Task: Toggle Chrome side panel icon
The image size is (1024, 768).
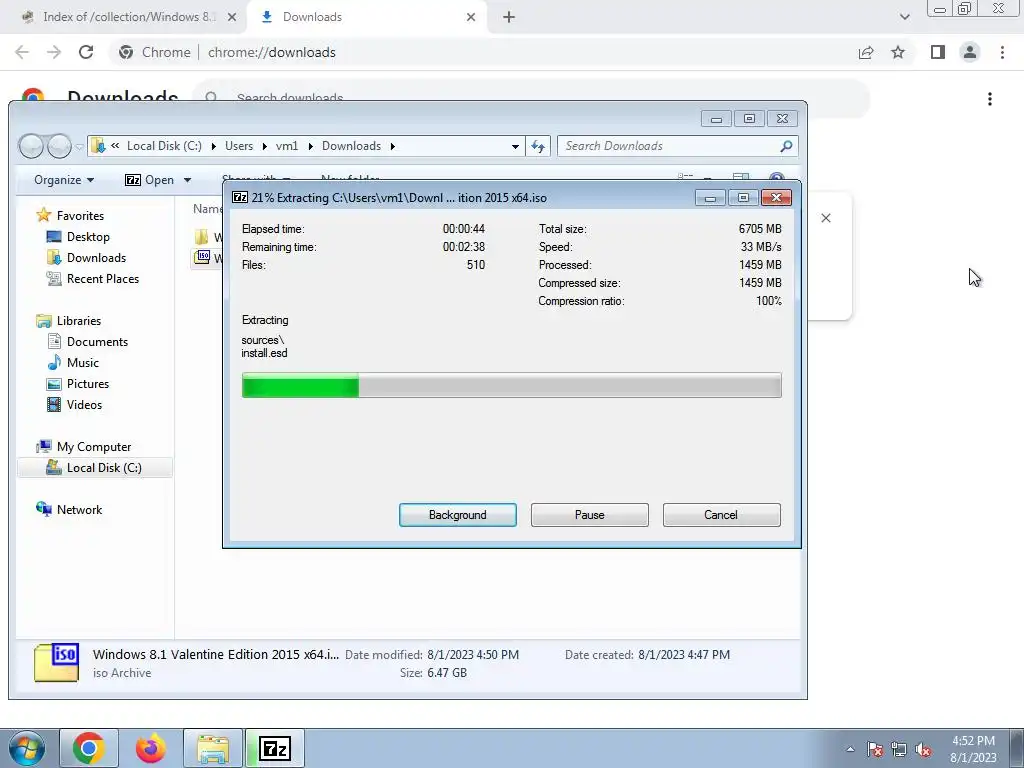Action: click(938, 52)
